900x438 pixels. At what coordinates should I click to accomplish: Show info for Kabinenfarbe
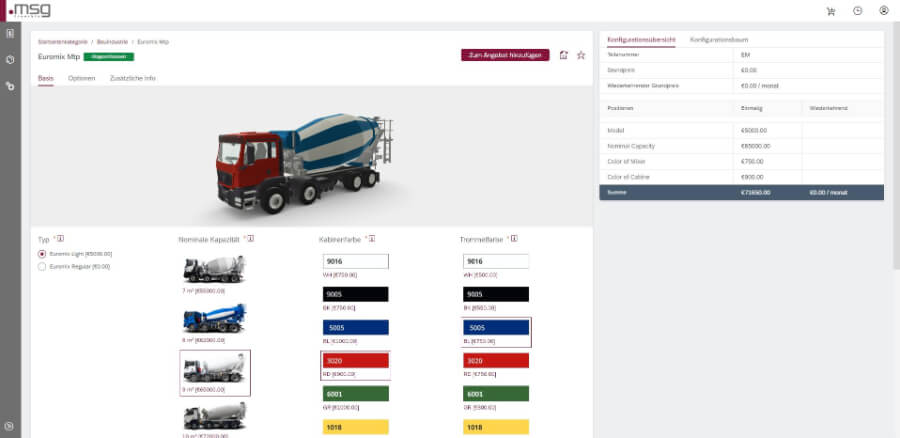tap(372, 238)
